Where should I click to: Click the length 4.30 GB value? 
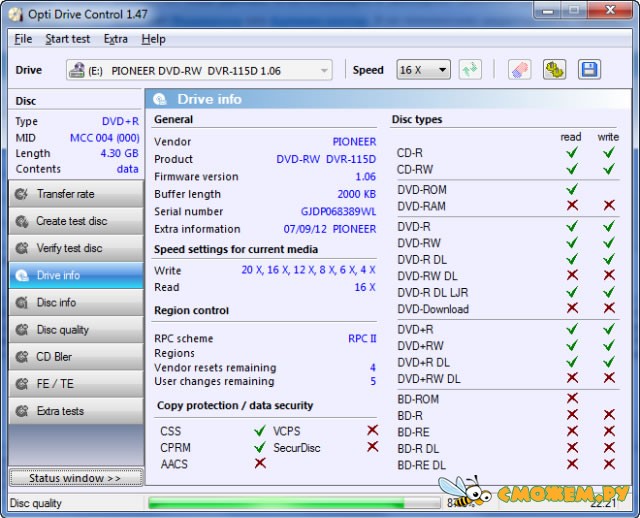119,153
